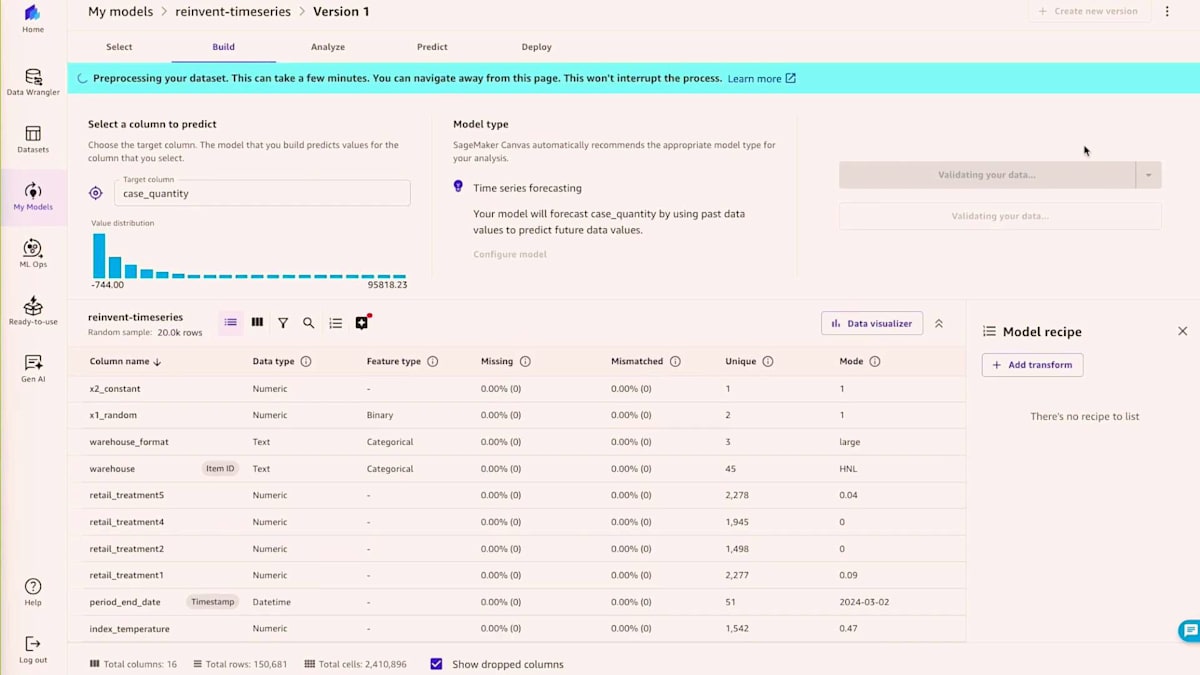Screen dimensions: 1200x675
Task: Select the retail_treatment2 row
Action: click(517, 549)
